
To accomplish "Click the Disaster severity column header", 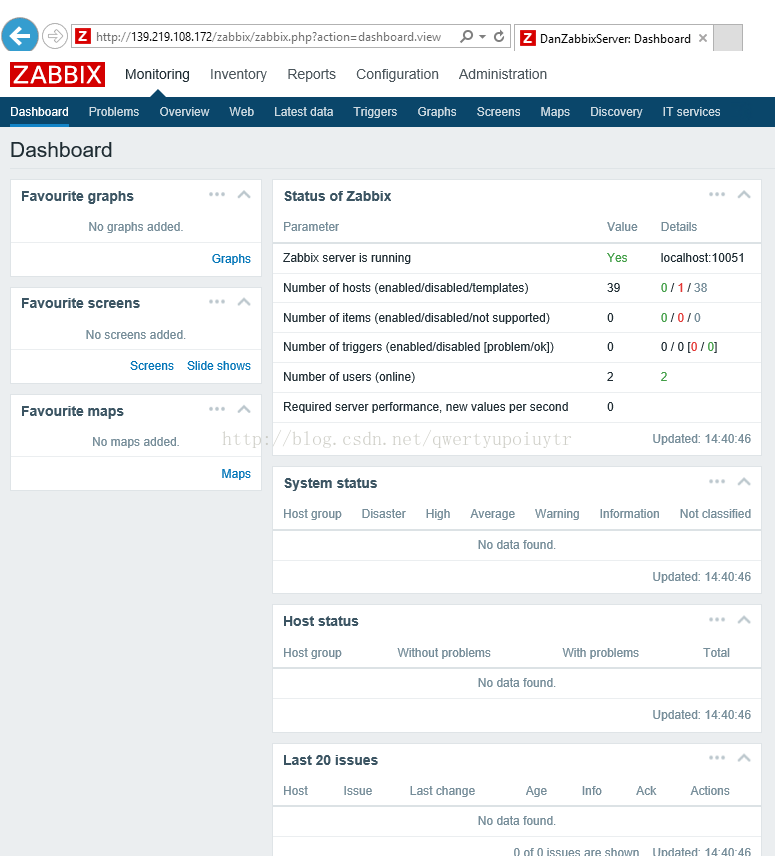I will pos(384,514).
